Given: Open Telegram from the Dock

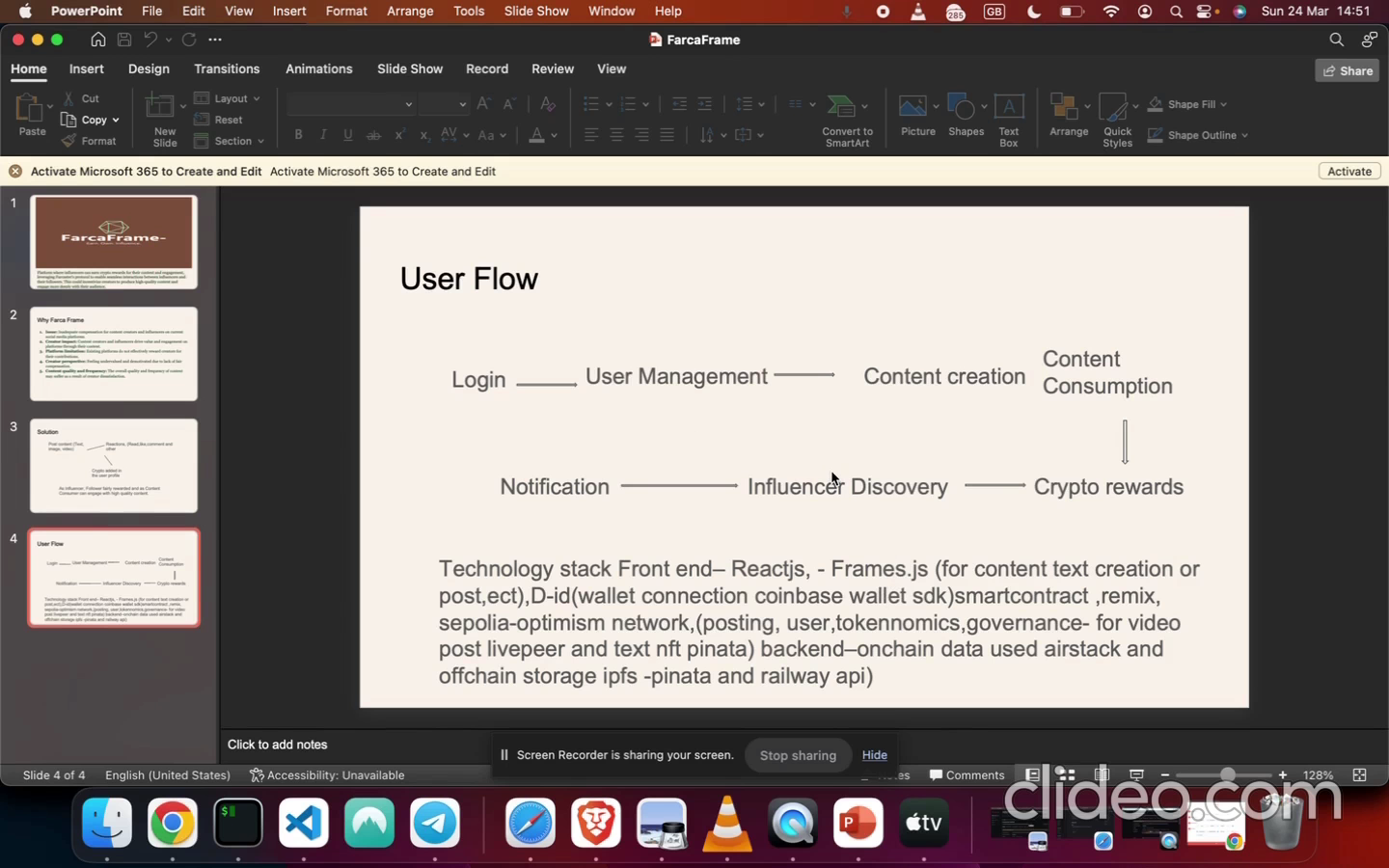Looking at the screenshot, I should click(435, 823).
